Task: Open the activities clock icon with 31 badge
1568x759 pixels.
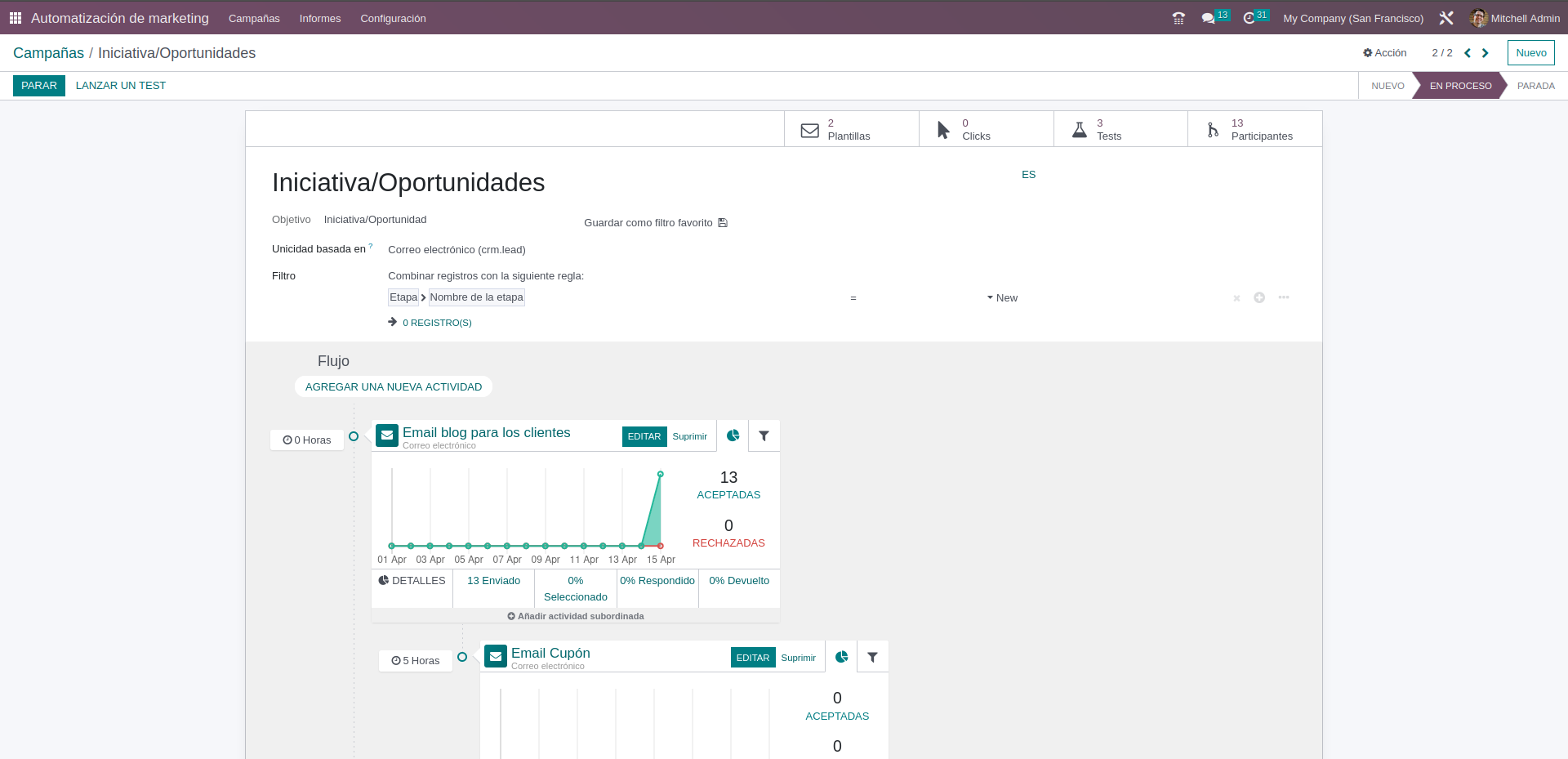Action: tap(1249, 18)
